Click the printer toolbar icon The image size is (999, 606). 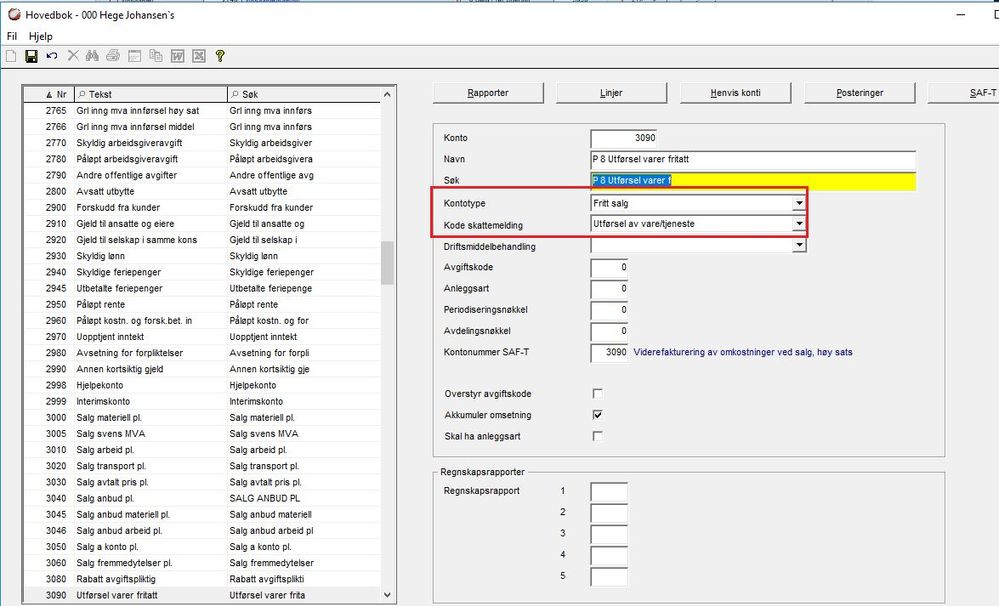point(113,56)
